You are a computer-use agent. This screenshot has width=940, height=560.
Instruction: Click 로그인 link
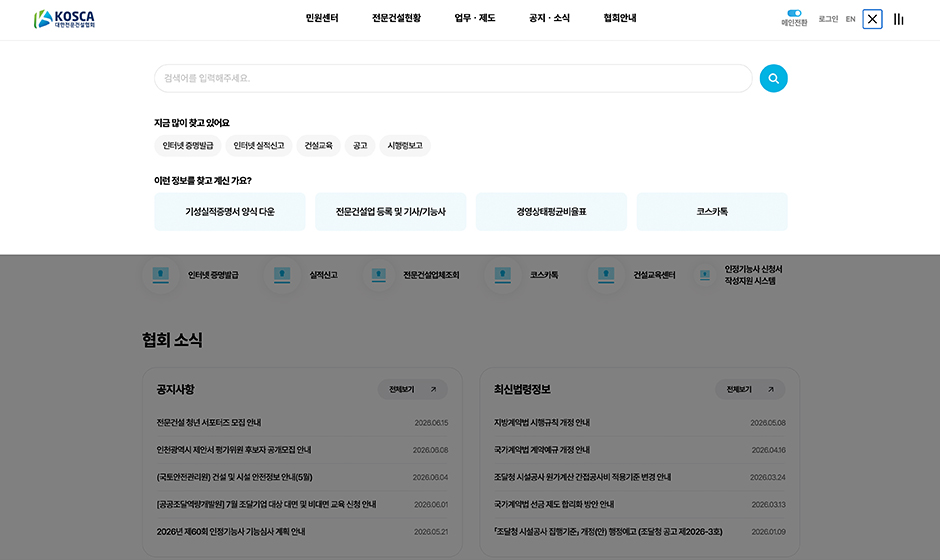pos(828,19)
